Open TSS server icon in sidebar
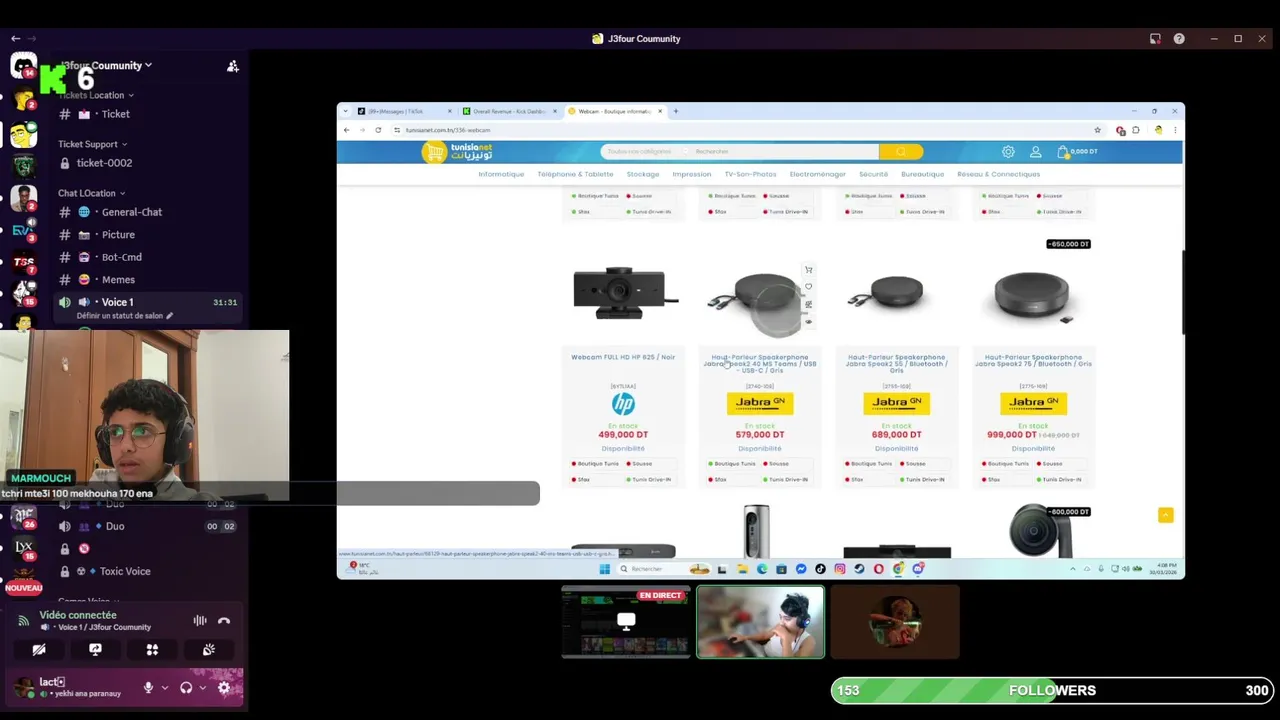This screenshot has height=720, width=1280. click(23, 262)
